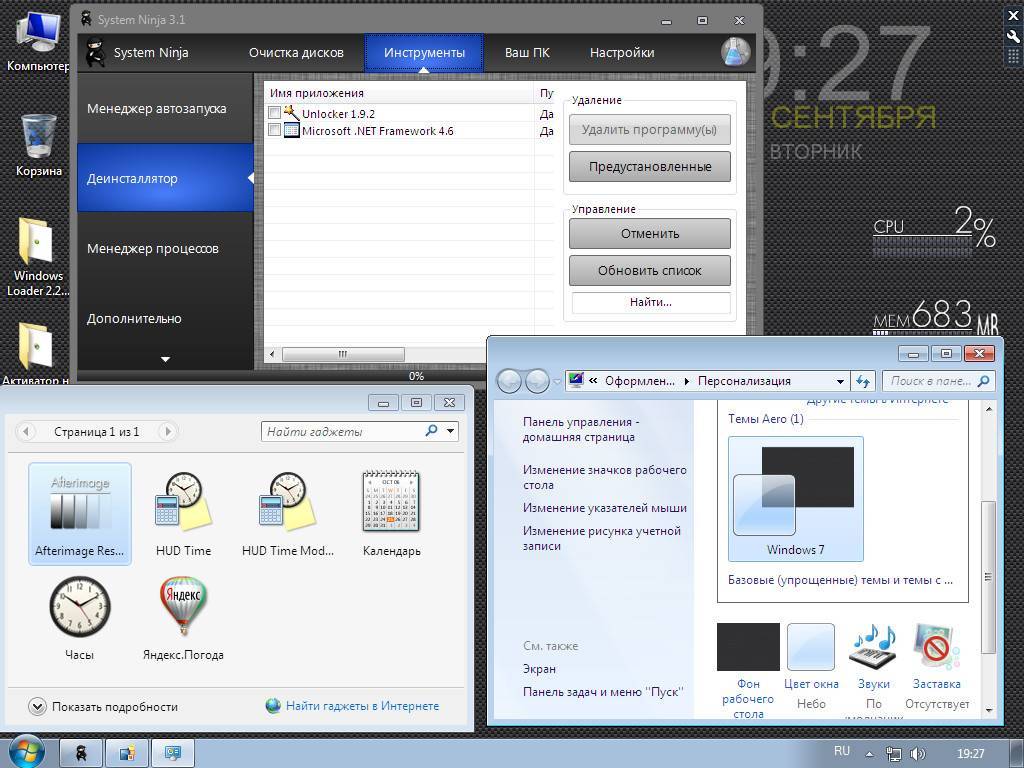Click the wrench icon on sidebar gadget

point(1014,37)
